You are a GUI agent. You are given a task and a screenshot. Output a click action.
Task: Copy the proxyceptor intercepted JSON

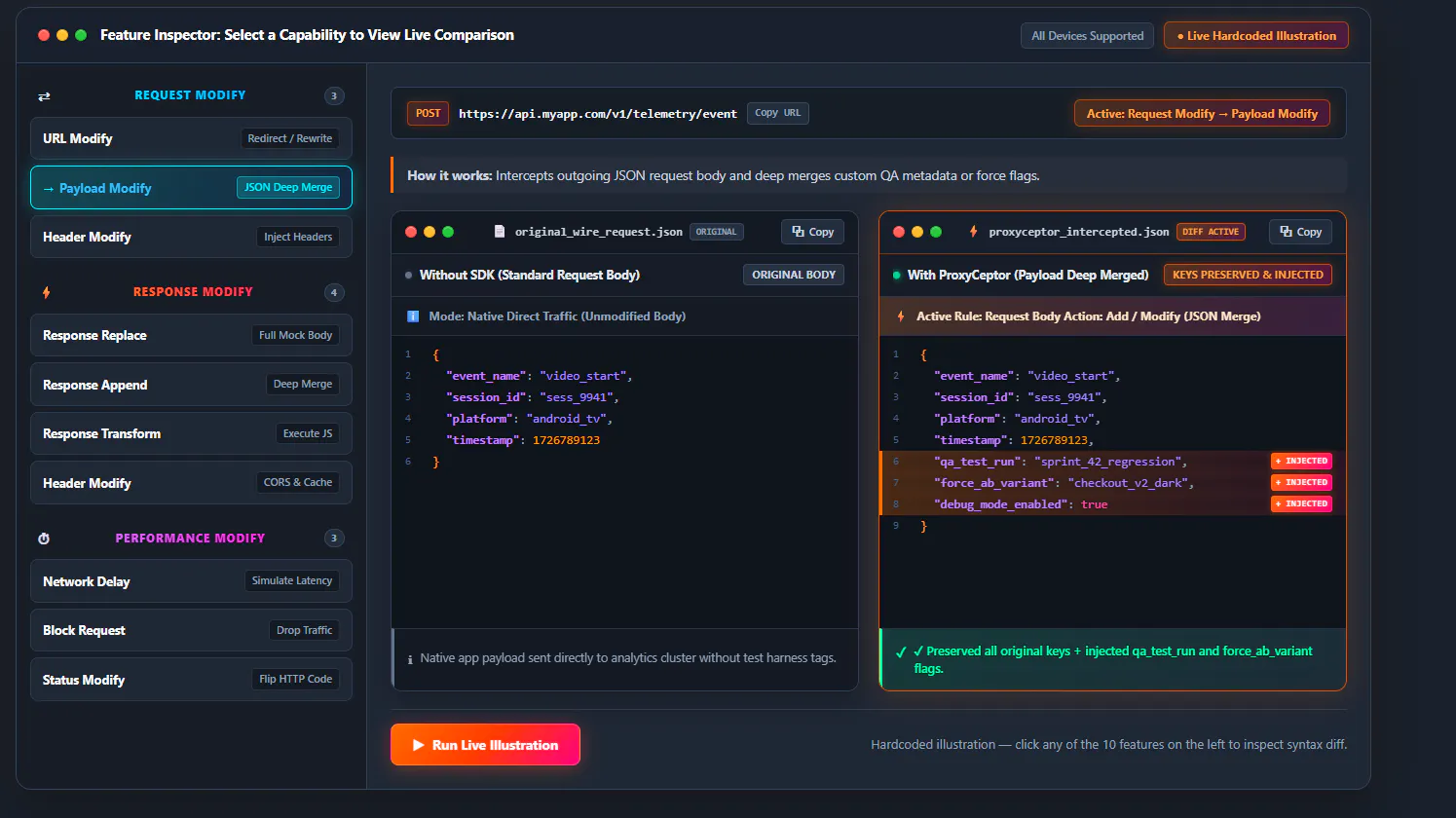click(x=1300, y=232)
